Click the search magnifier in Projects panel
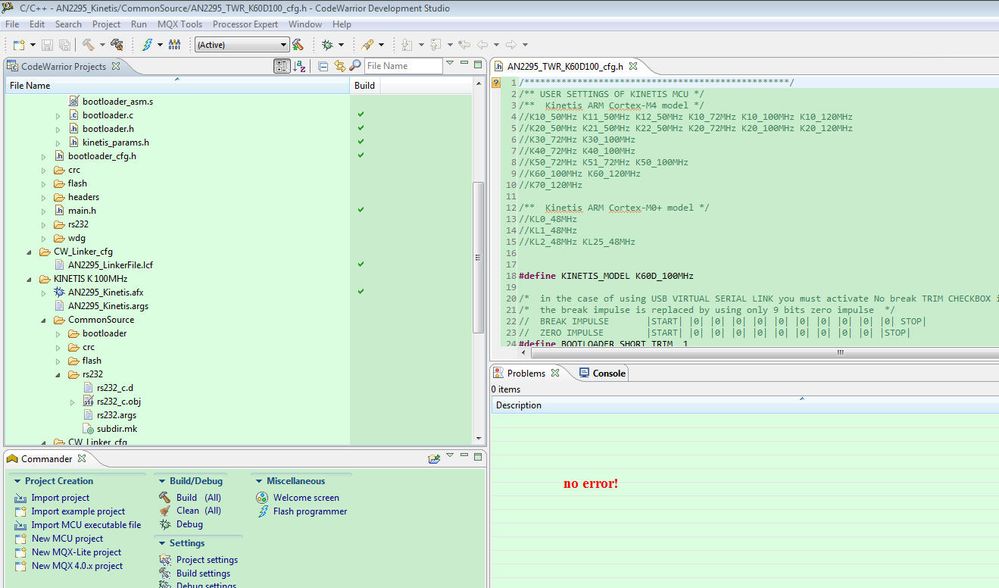The image size is (999, 588). pos(354,66)
